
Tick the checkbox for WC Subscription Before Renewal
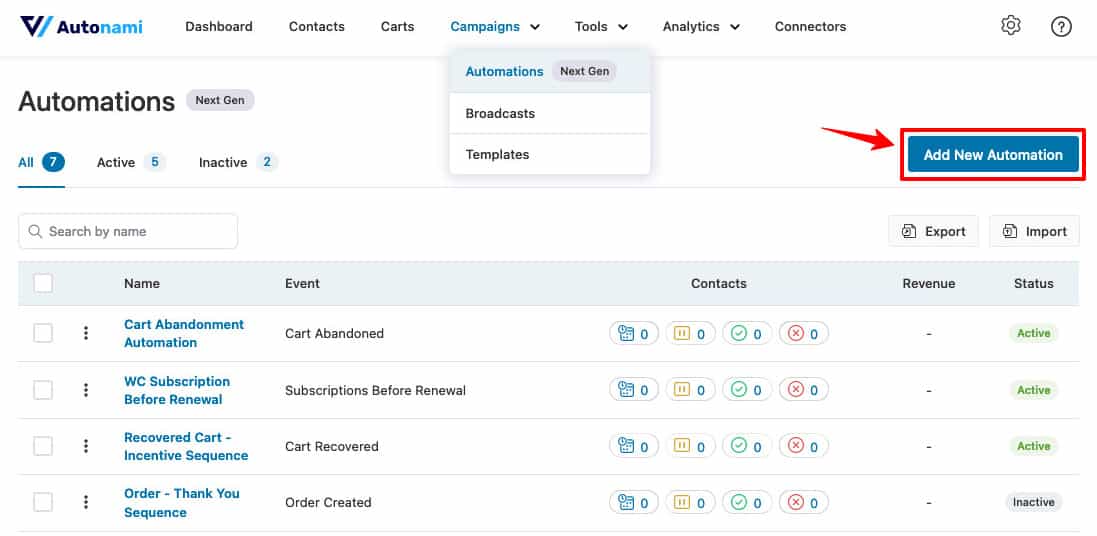tap(43, 390)
